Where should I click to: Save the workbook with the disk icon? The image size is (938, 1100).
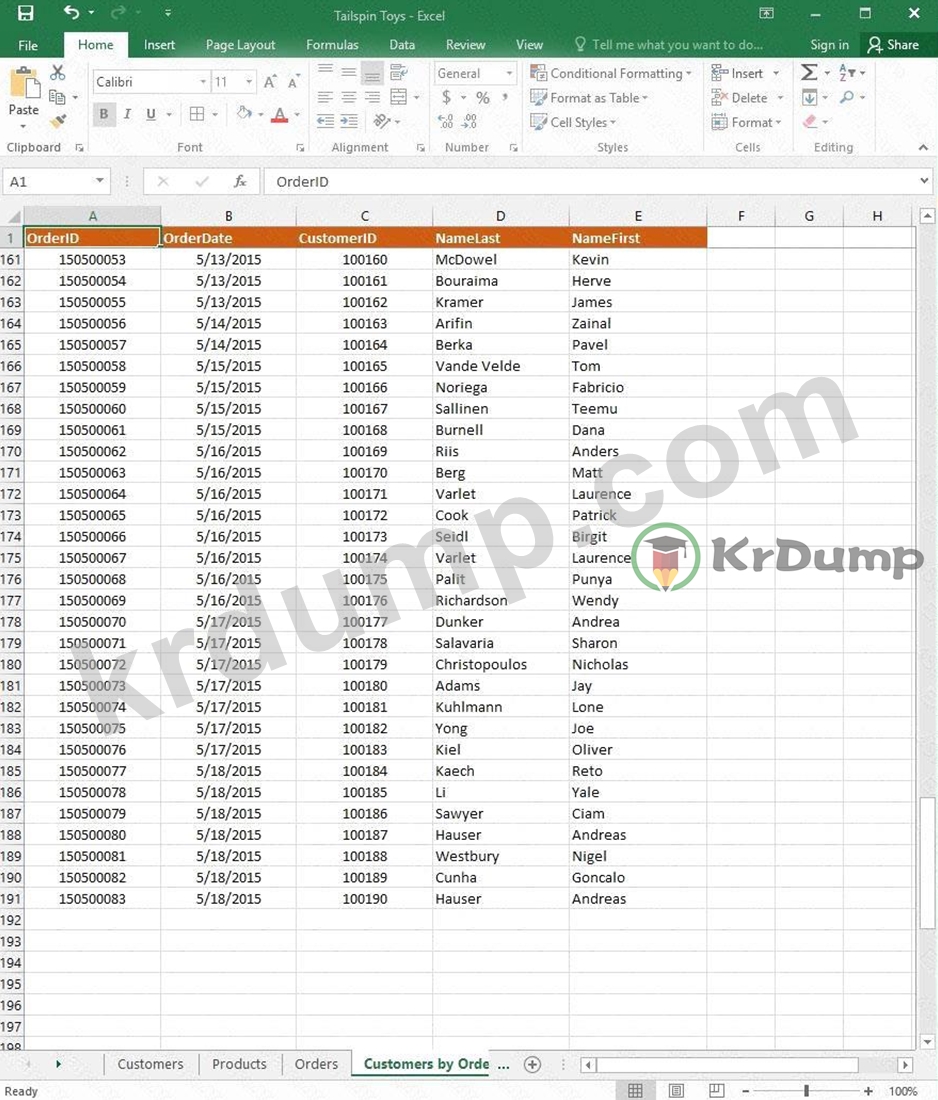click(x=25, y=13)
